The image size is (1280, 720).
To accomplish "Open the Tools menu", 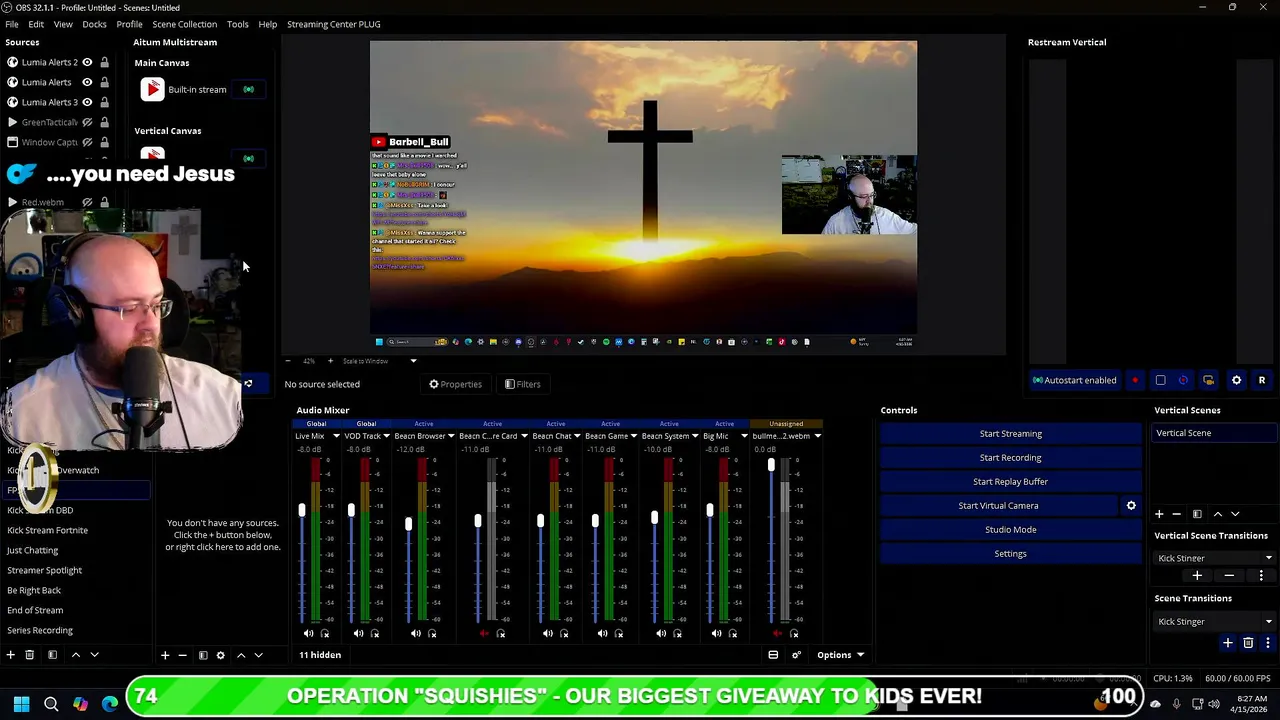I will click(237, 24).
